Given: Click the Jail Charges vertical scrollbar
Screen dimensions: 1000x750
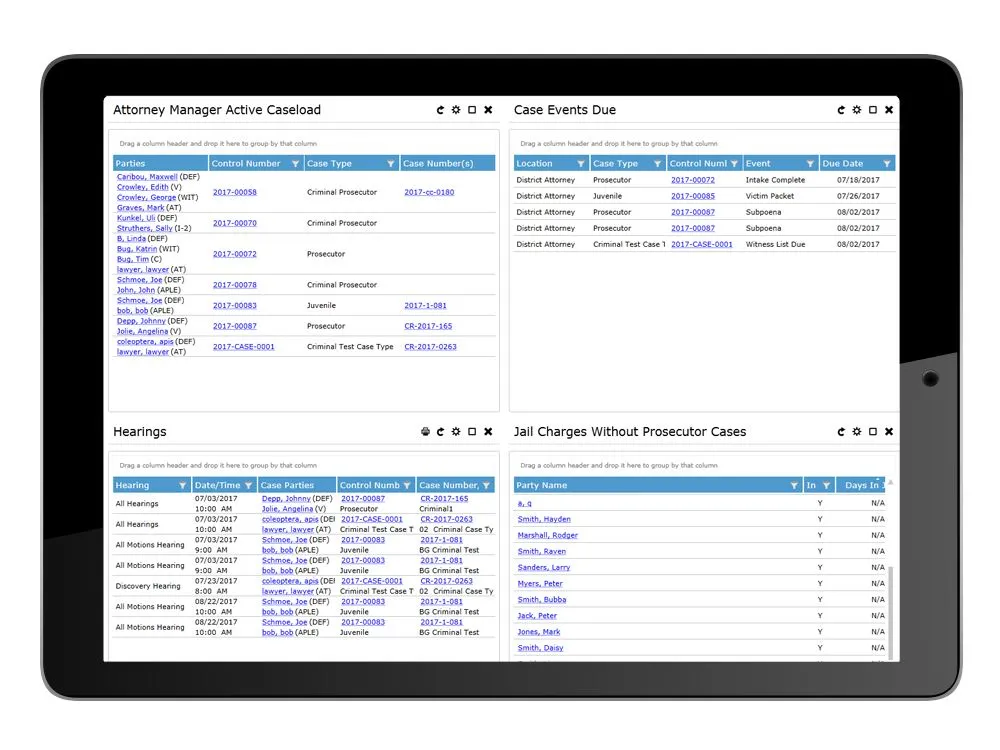Looking at the screenshot, I should [890, 600].
